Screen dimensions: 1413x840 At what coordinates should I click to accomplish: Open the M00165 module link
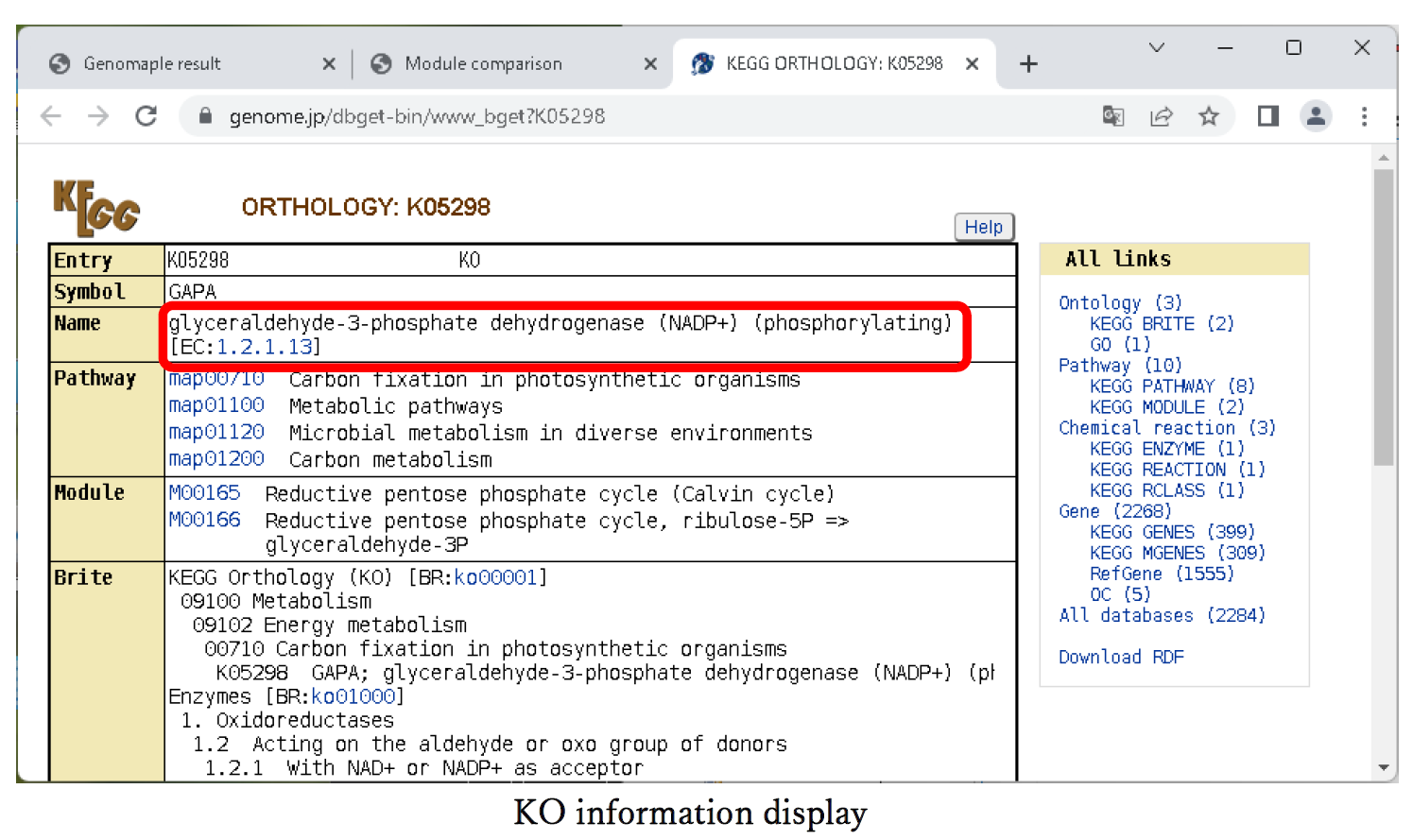(204, 493)
